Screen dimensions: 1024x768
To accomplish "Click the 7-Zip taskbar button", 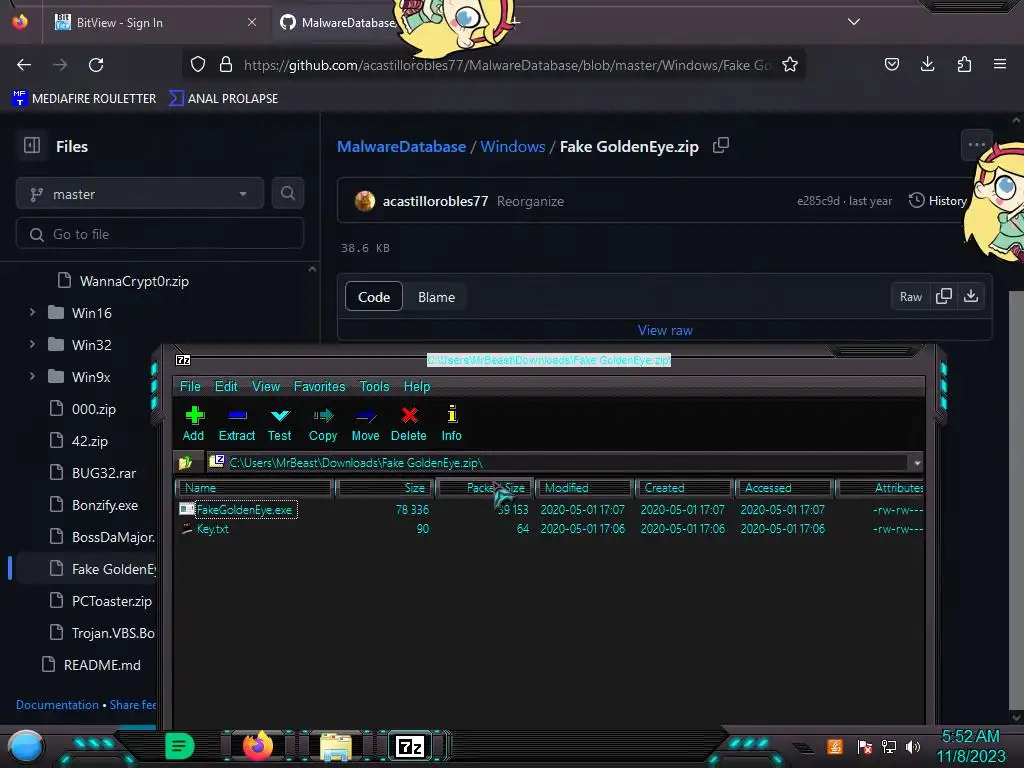I will (x=410, y=746).
